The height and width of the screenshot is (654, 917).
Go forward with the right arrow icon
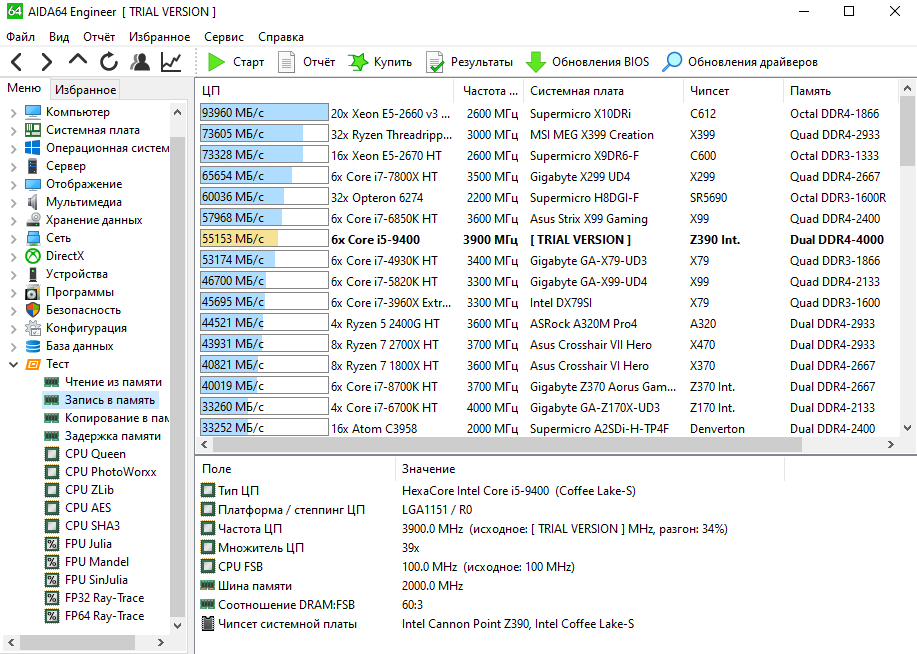tap(47, 61)
